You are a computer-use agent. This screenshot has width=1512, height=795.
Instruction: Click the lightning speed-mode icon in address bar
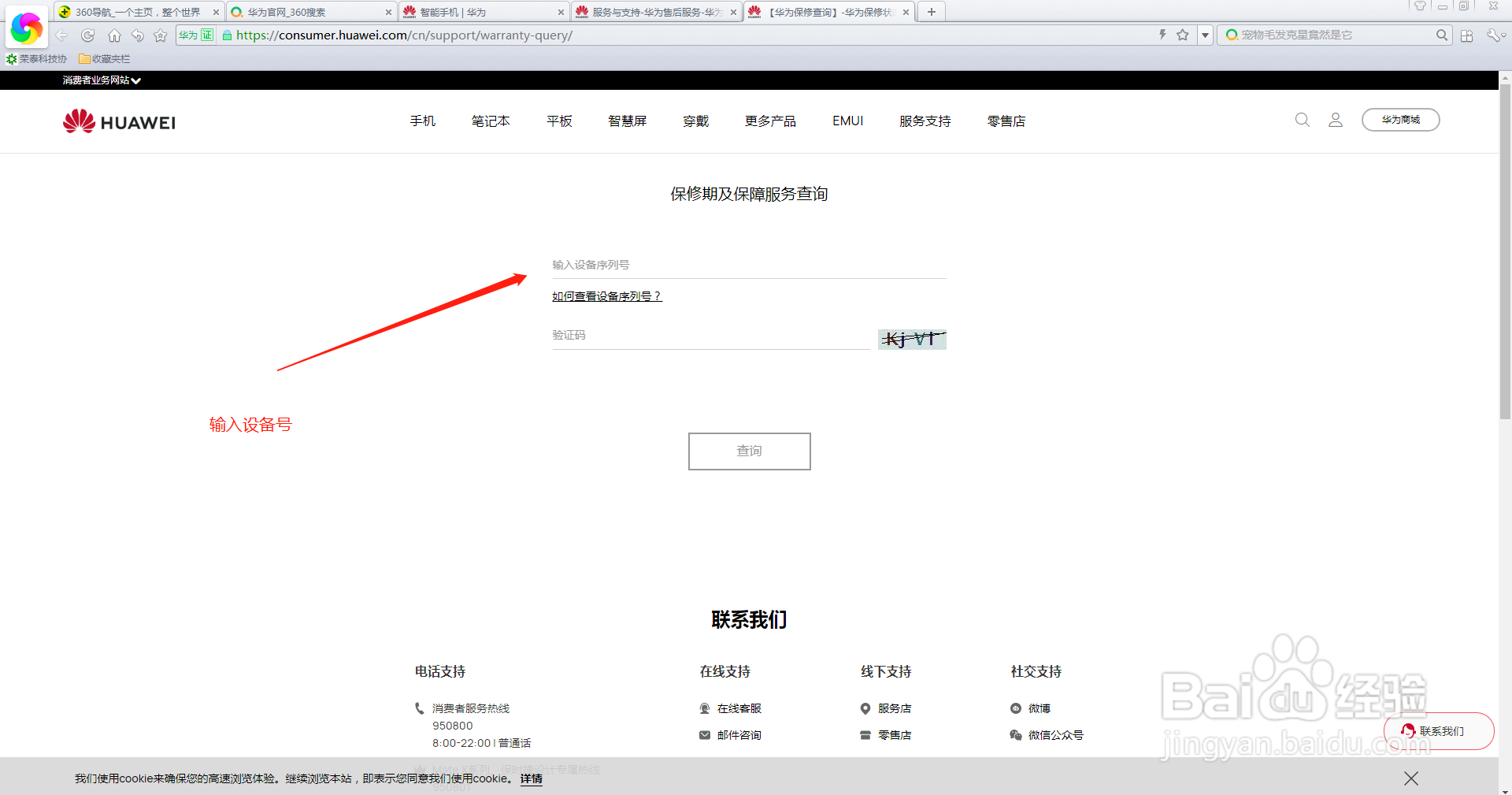(1162, 35)
